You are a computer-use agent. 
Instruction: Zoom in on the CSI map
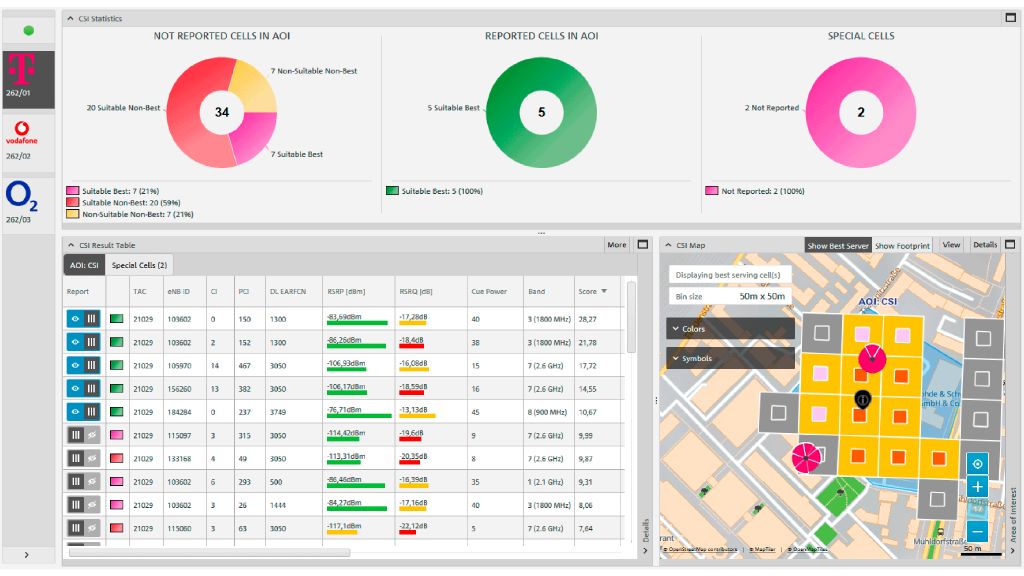(977, 487)
